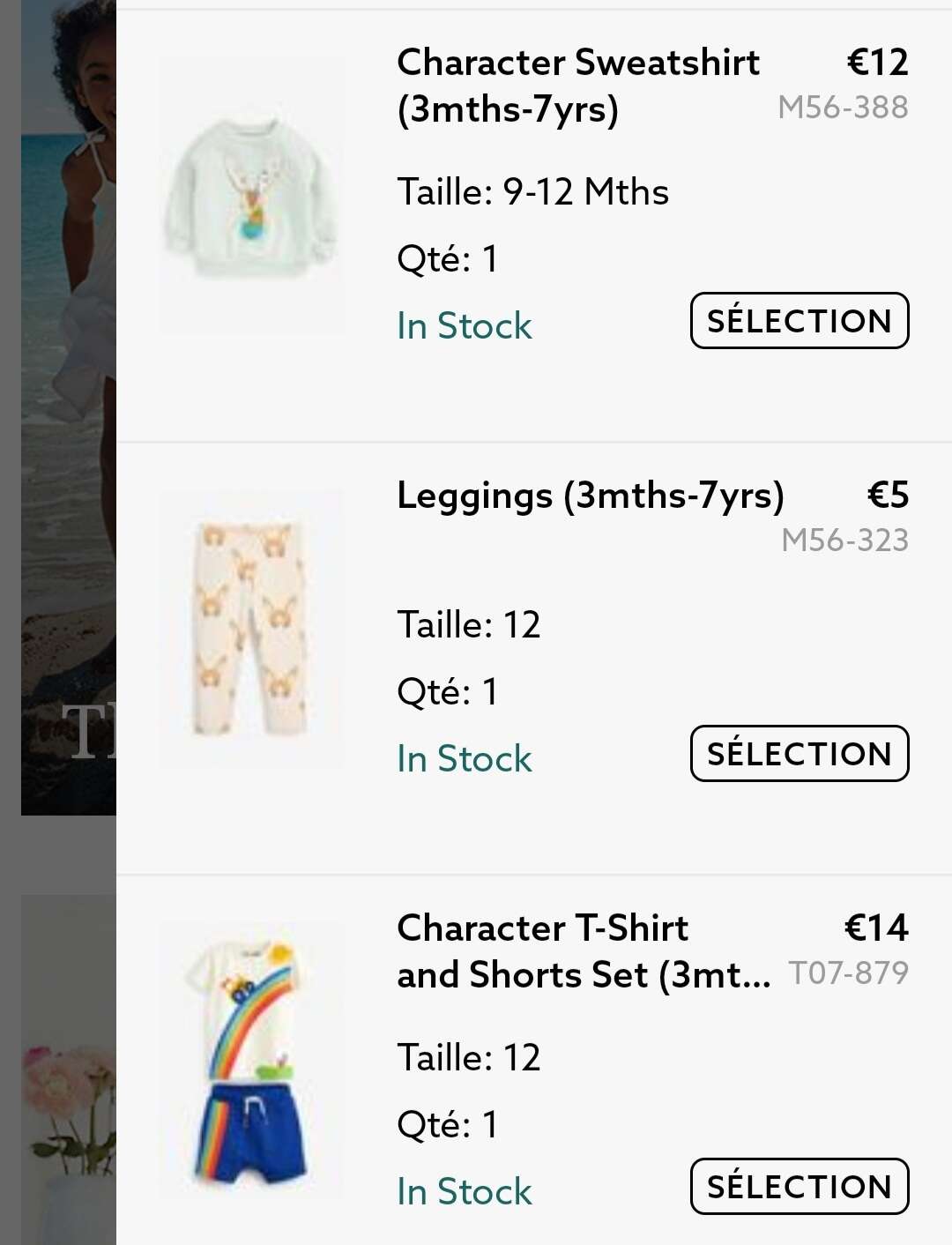The image size is (952, 1245).
Task: Open the bunny-print Leggings product image
Action: pyautogui.click(x=251, y=628)
